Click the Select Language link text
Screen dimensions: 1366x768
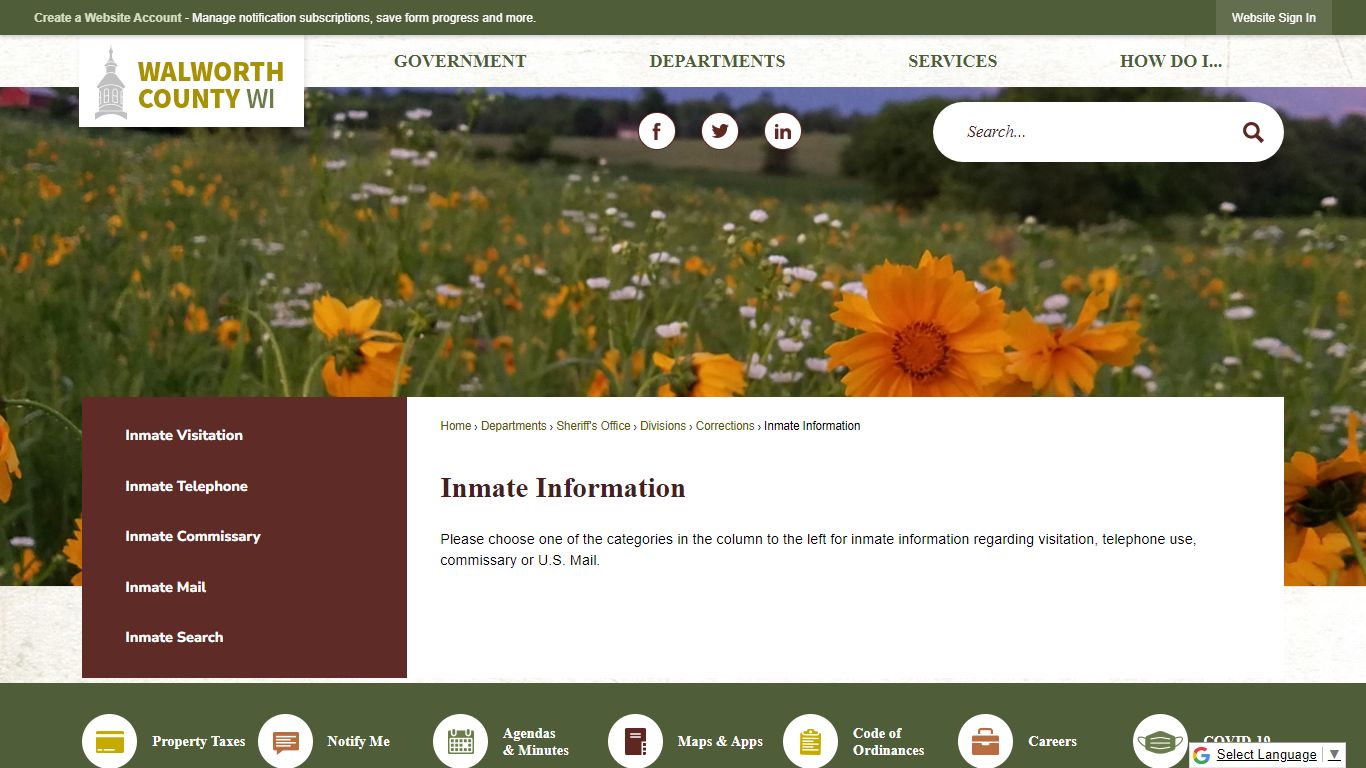tap(1266, 755)
